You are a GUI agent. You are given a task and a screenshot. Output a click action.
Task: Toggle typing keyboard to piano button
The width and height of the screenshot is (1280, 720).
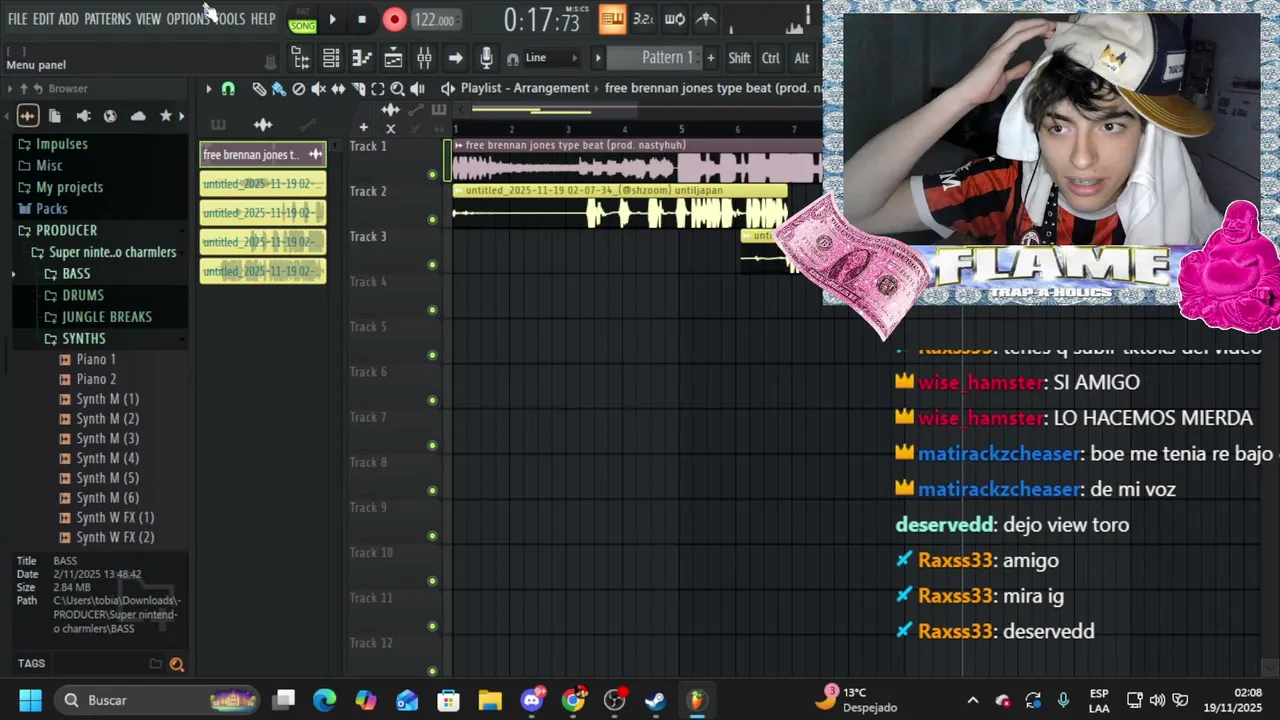click(612, 19)
